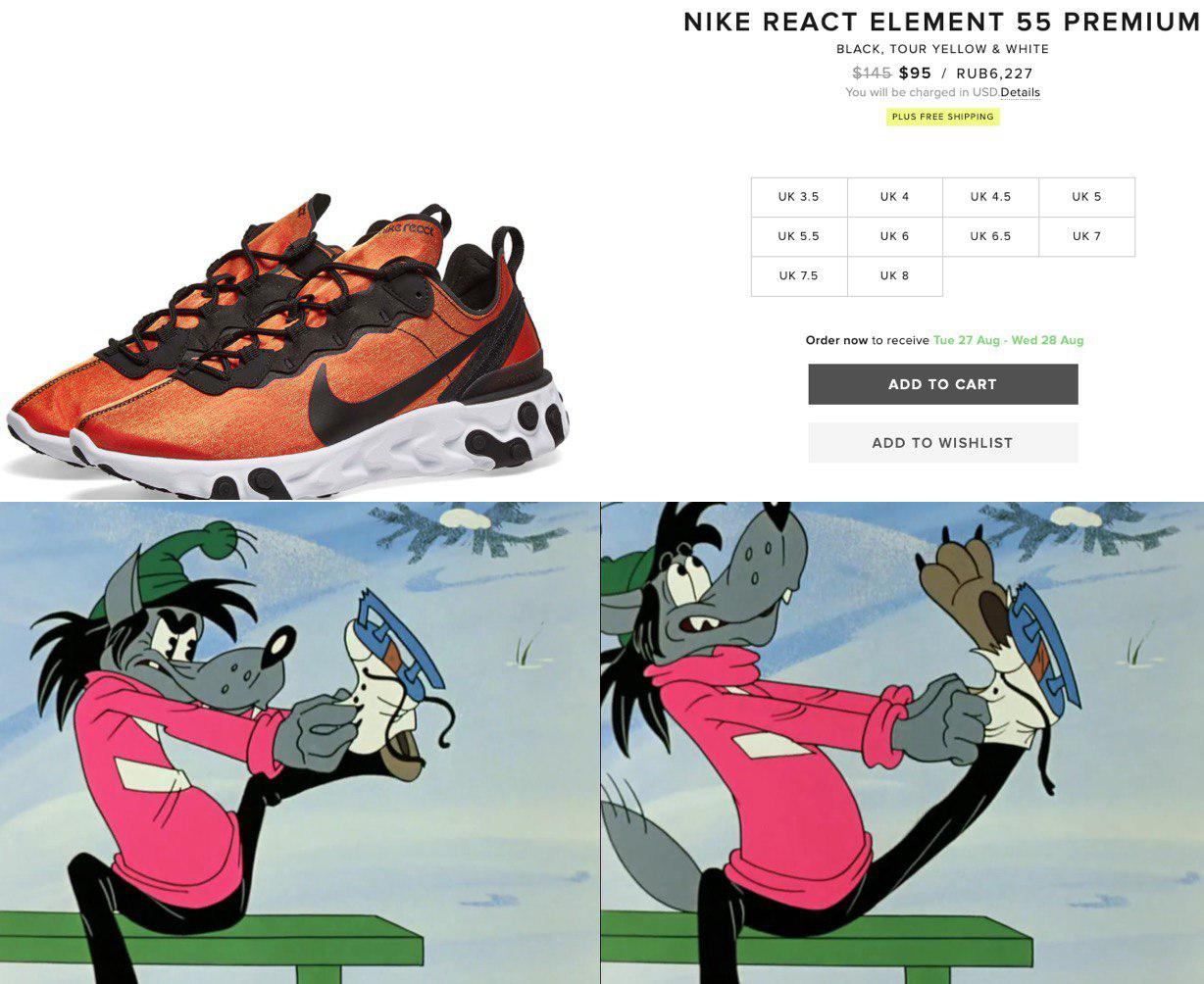Click the delivery date Tue 27 Aug text
This screenshot has width=1204, height=984.
[x=967, y=340]
